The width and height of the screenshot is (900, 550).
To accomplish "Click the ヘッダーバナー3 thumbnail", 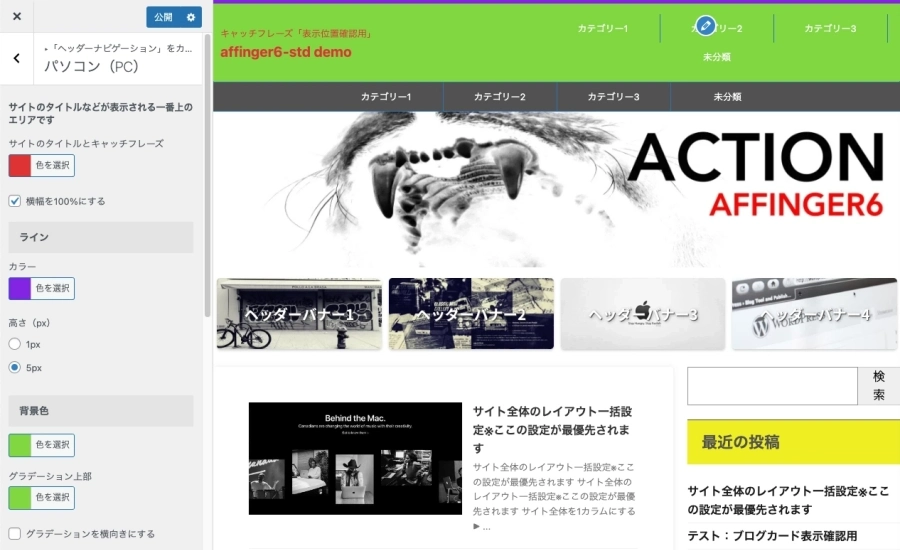I will click(x=643, y=313).
